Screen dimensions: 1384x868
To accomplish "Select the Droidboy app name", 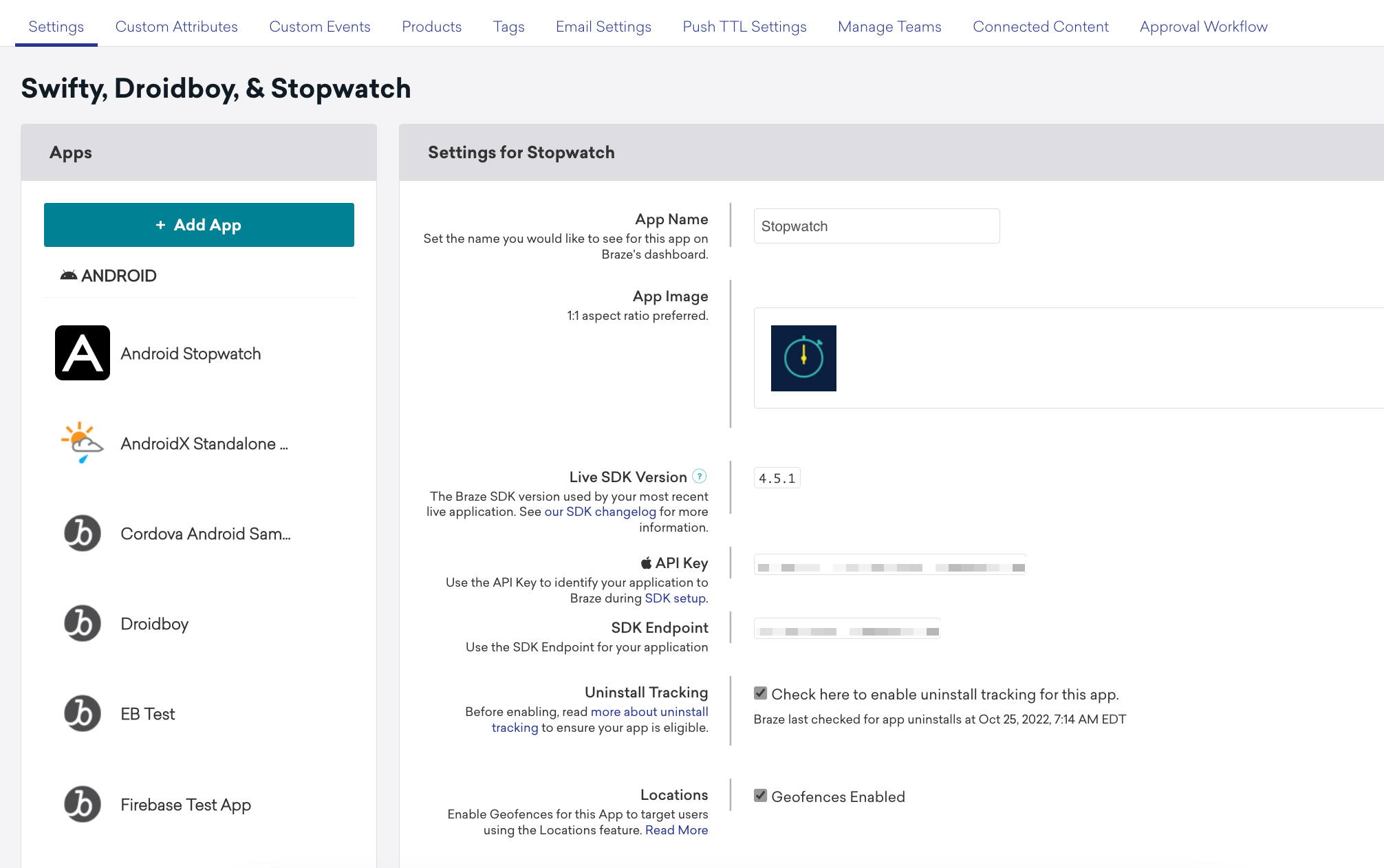I will (155, 624).
